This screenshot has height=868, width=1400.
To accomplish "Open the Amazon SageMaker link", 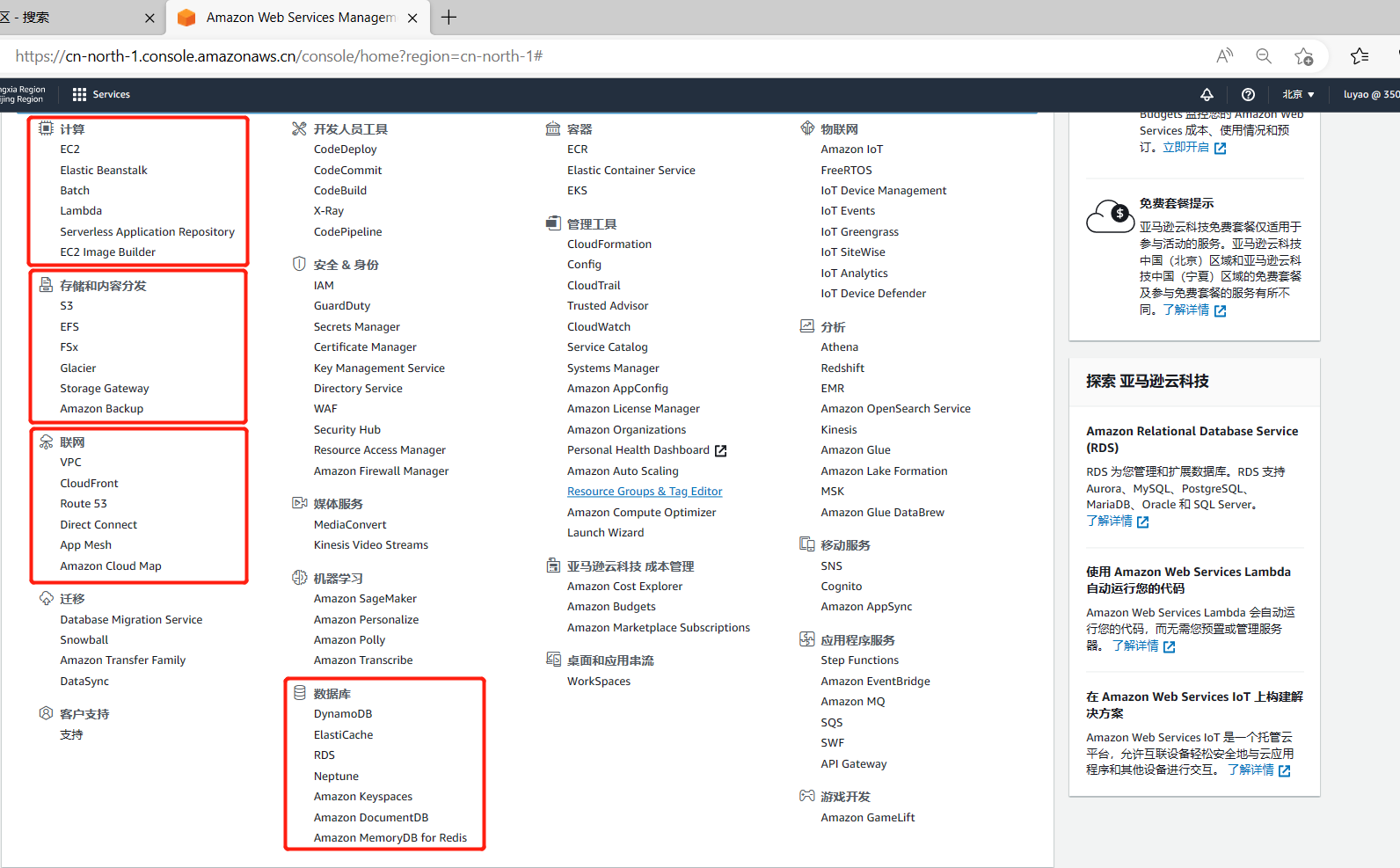I will point(365,599).
